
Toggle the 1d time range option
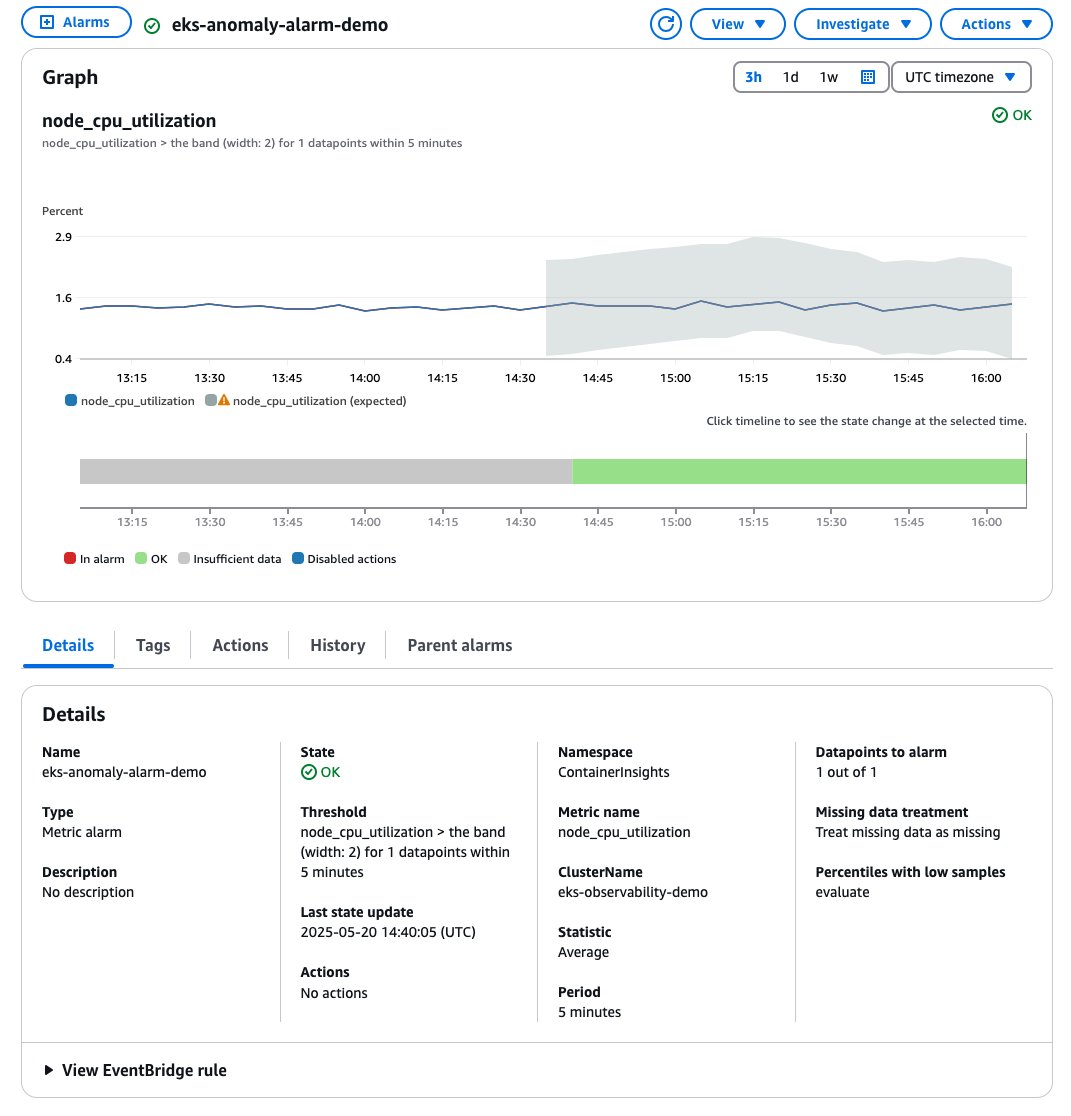pyautogui.click(x=791, y=77)
